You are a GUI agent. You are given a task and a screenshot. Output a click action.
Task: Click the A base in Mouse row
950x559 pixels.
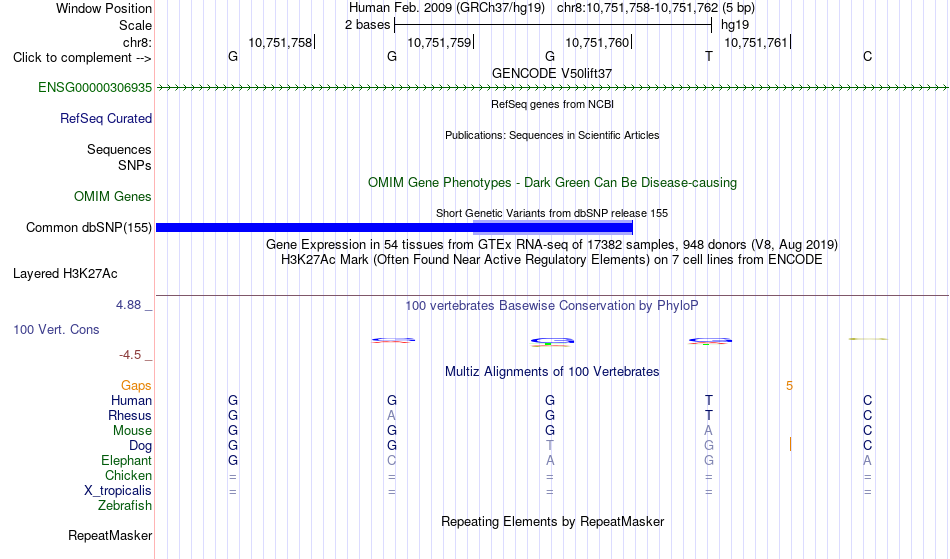pyautogui.click(x=709, y=431)
